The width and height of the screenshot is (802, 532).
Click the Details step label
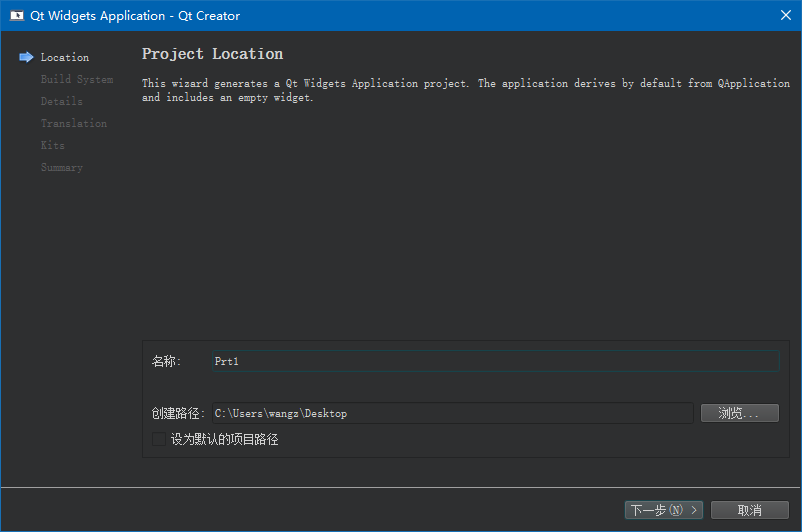pyautogui.click(x=61, y=101)
